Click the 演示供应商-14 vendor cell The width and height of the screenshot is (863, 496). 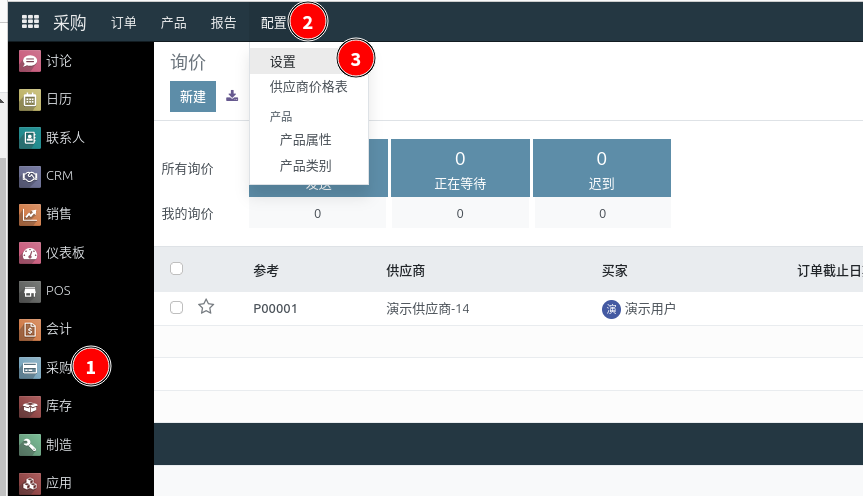[428, 309]
